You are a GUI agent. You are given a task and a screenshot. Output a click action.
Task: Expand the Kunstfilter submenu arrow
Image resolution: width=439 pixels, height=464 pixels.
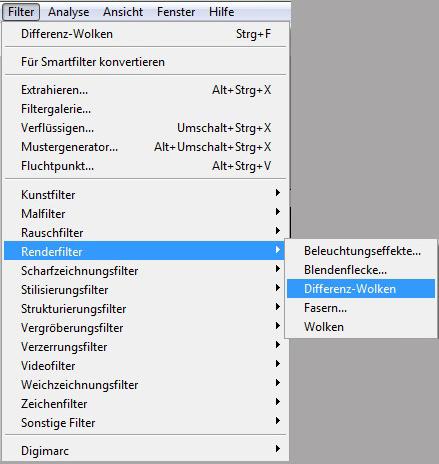coord(277,193)
